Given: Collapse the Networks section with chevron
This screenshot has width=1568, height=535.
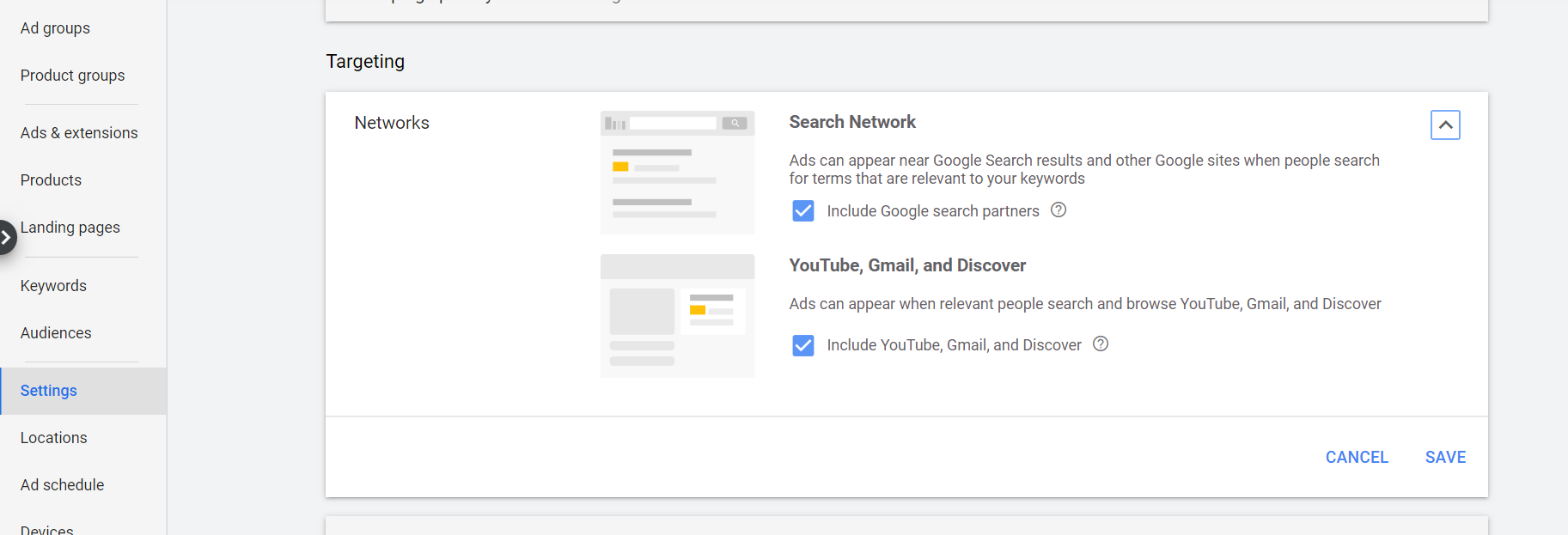Looking at the screenshot, I should pyautogui.click(x=1445, y=125).
